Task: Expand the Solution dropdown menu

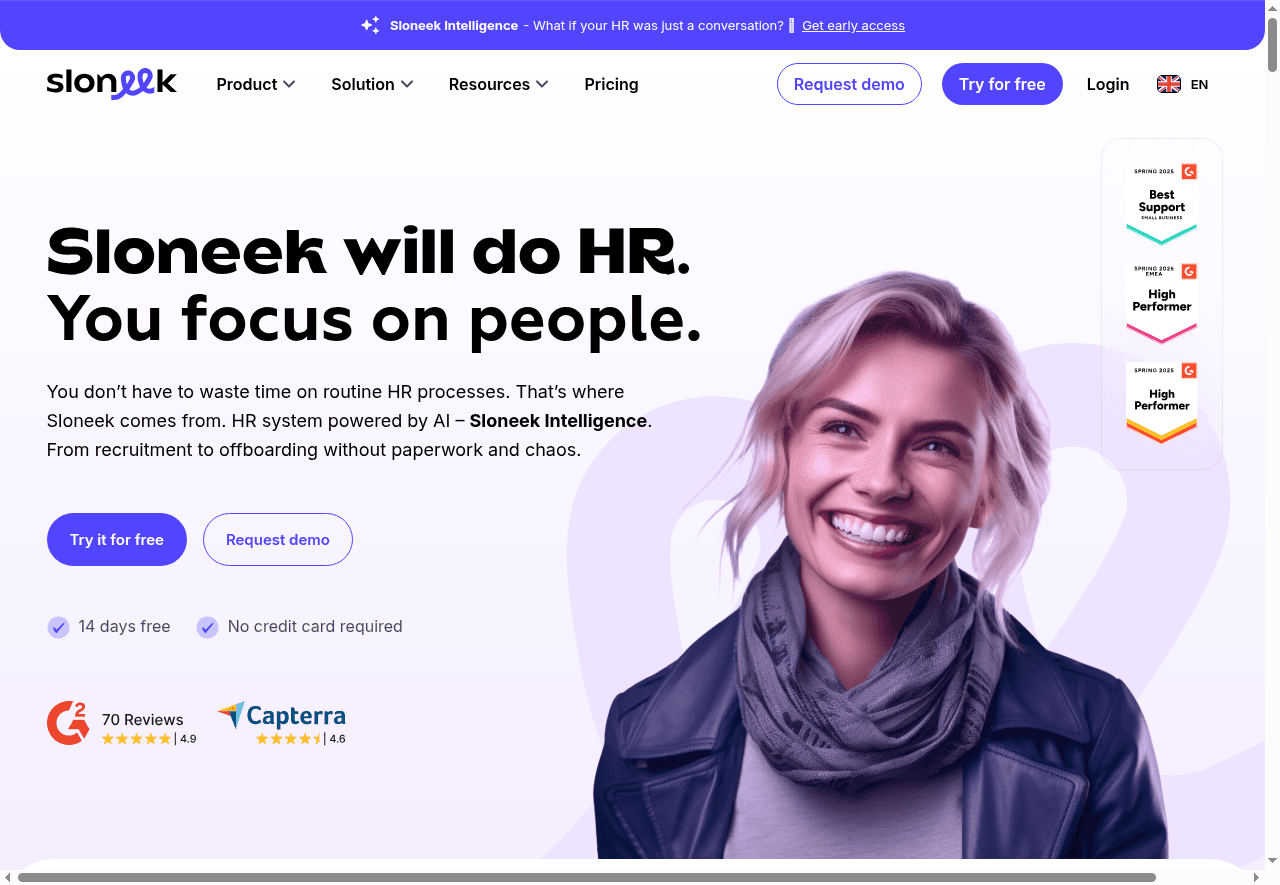Action: pyautogui.click(x=372, y=84)
